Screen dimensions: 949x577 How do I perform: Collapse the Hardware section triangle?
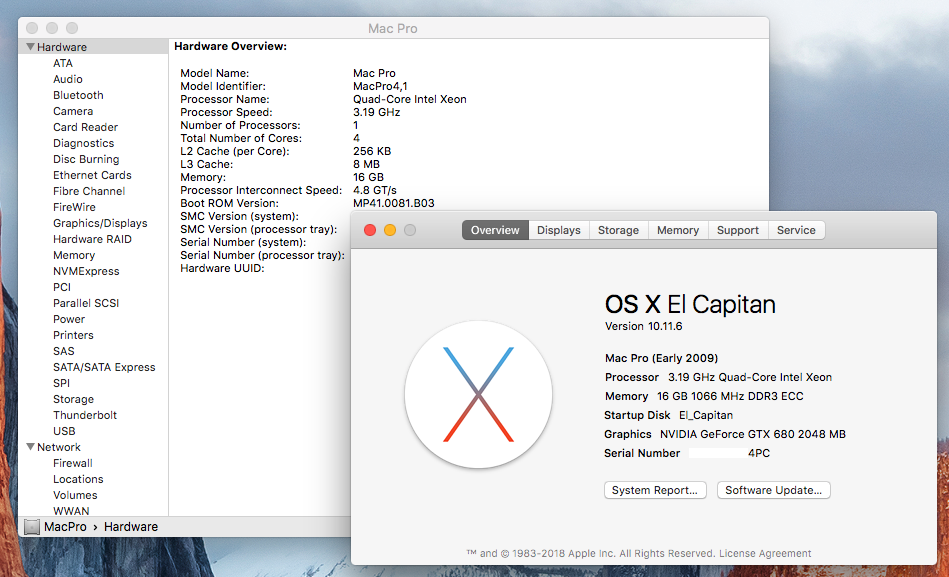30,47
